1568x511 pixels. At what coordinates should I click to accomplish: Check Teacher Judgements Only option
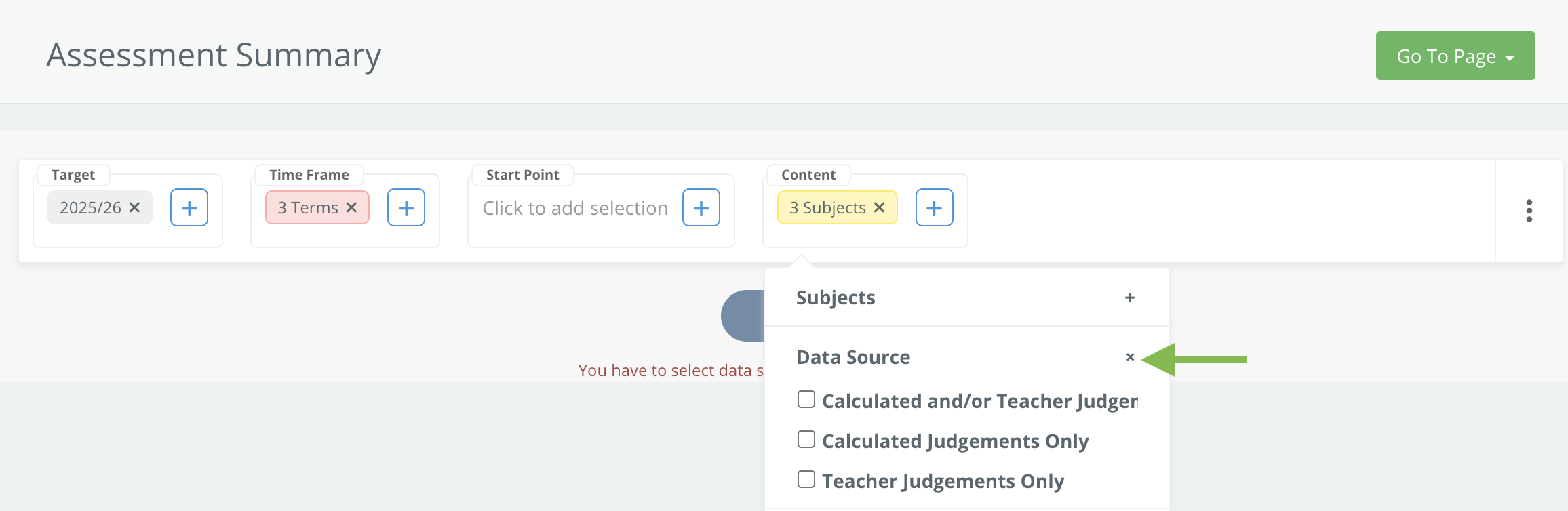[x=806, y=480]
